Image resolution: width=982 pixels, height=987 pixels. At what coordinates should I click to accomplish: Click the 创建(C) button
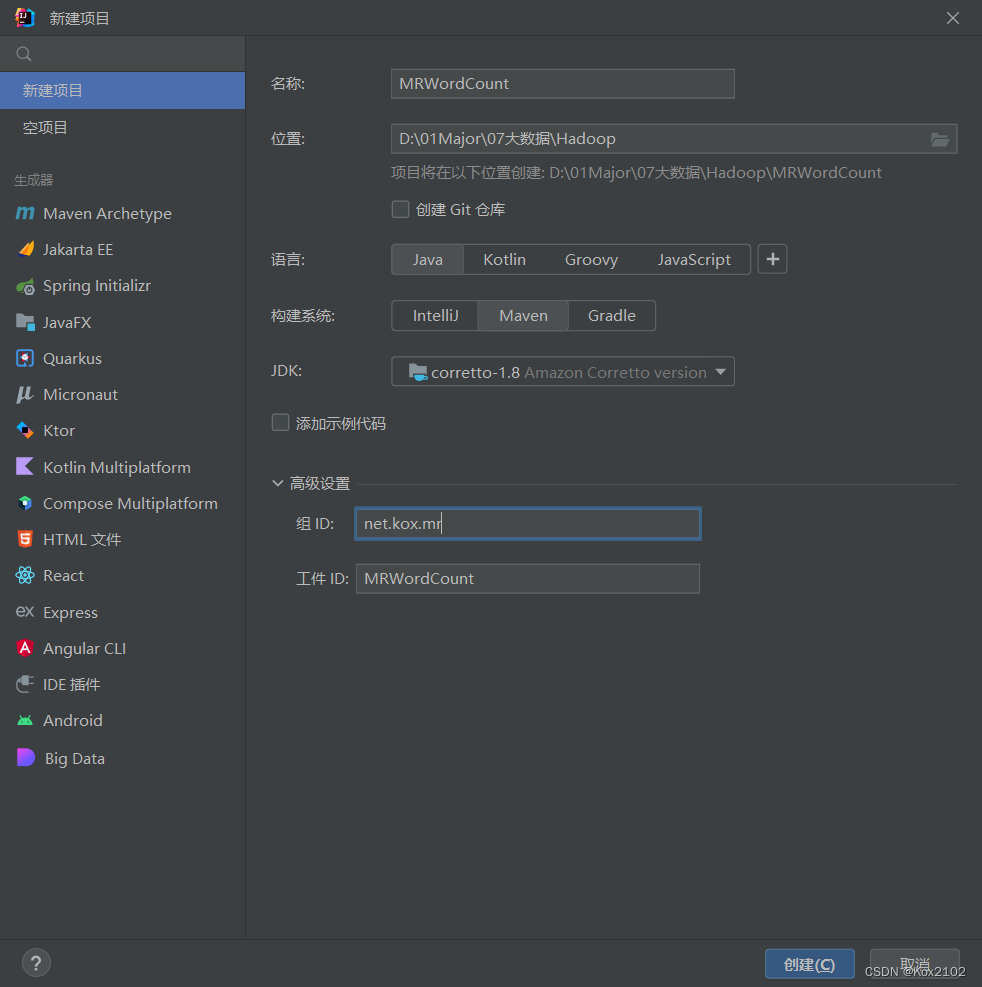(810, 964)
